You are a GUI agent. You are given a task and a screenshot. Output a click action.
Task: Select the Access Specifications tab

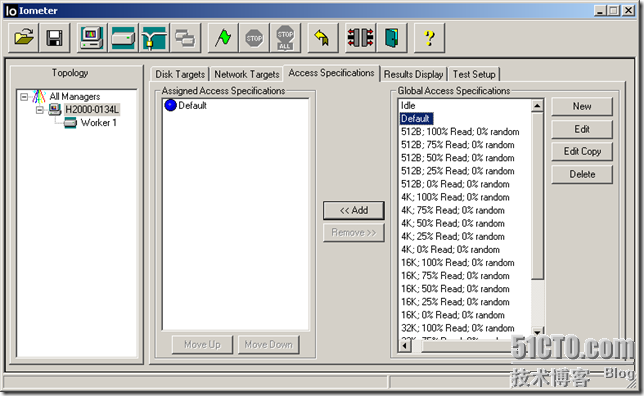tap(331, 73)
